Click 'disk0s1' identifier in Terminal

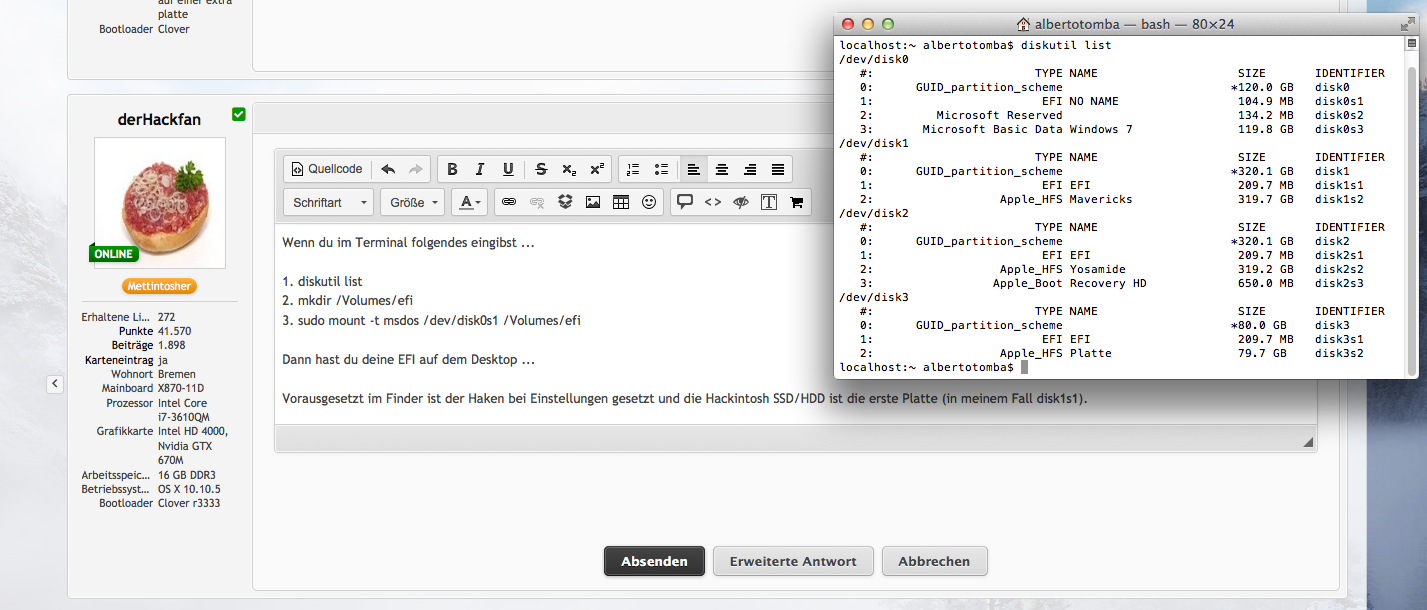pos(1339,101)
